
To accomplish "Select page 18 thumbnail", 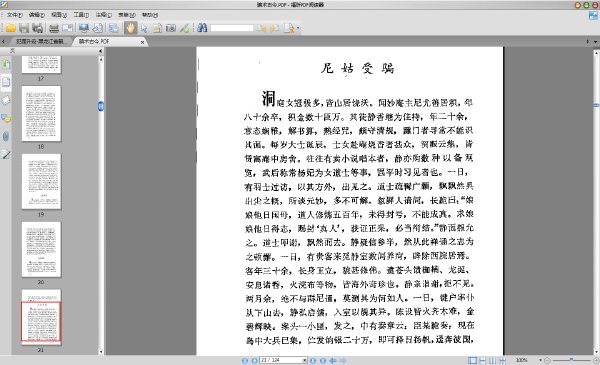I will pyautogui.click(x=41, y=114).
